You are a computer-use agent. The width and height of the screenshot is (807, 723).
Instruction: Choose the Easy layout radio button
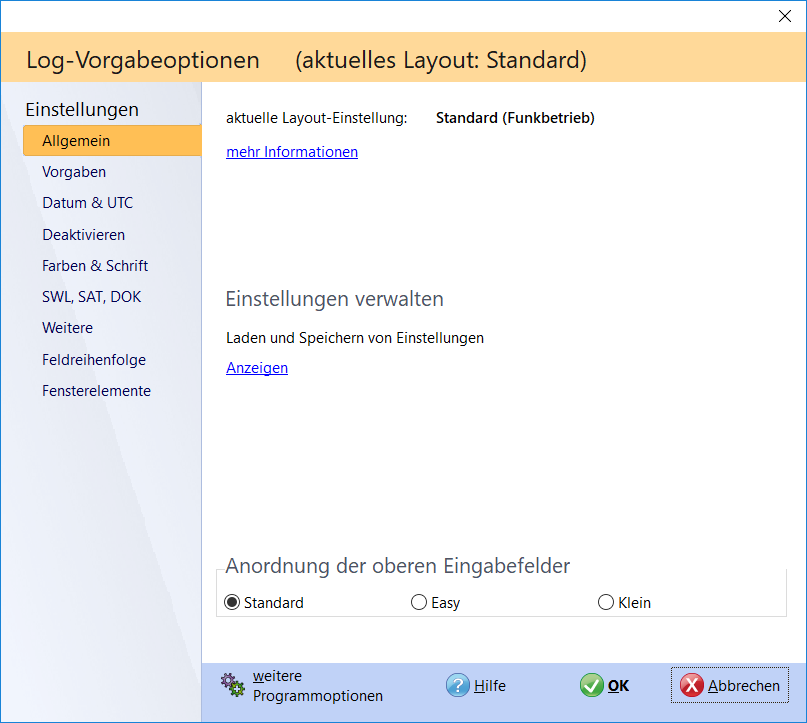tap(419, 602)
